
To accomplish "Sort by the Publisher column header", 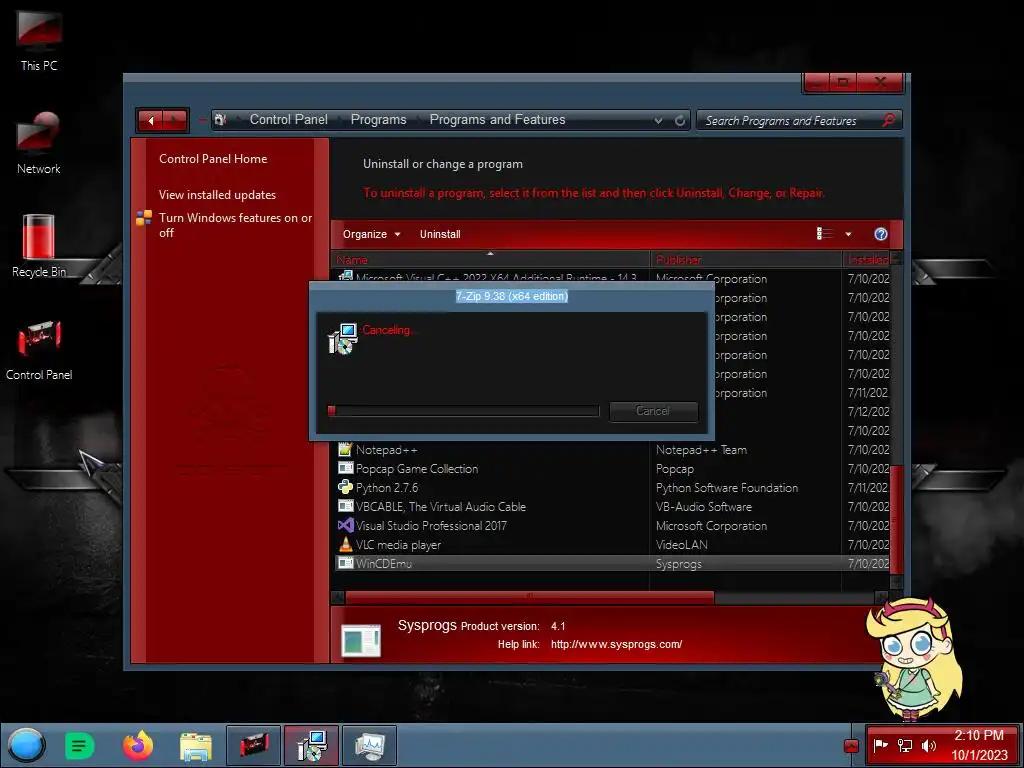I will pyautogui.click(x=746, y=259).
